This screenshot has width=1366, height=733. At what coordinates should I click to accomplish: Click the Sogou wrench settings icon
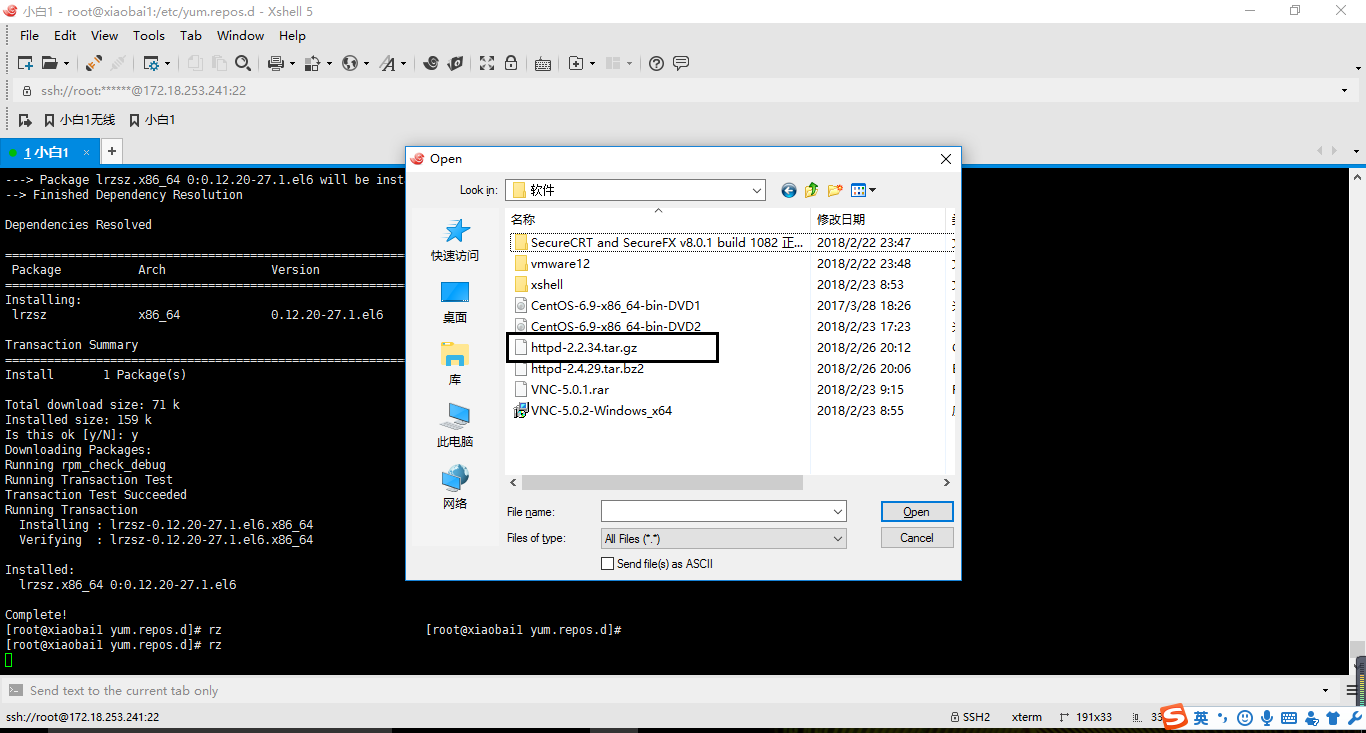pos(1354,718)
